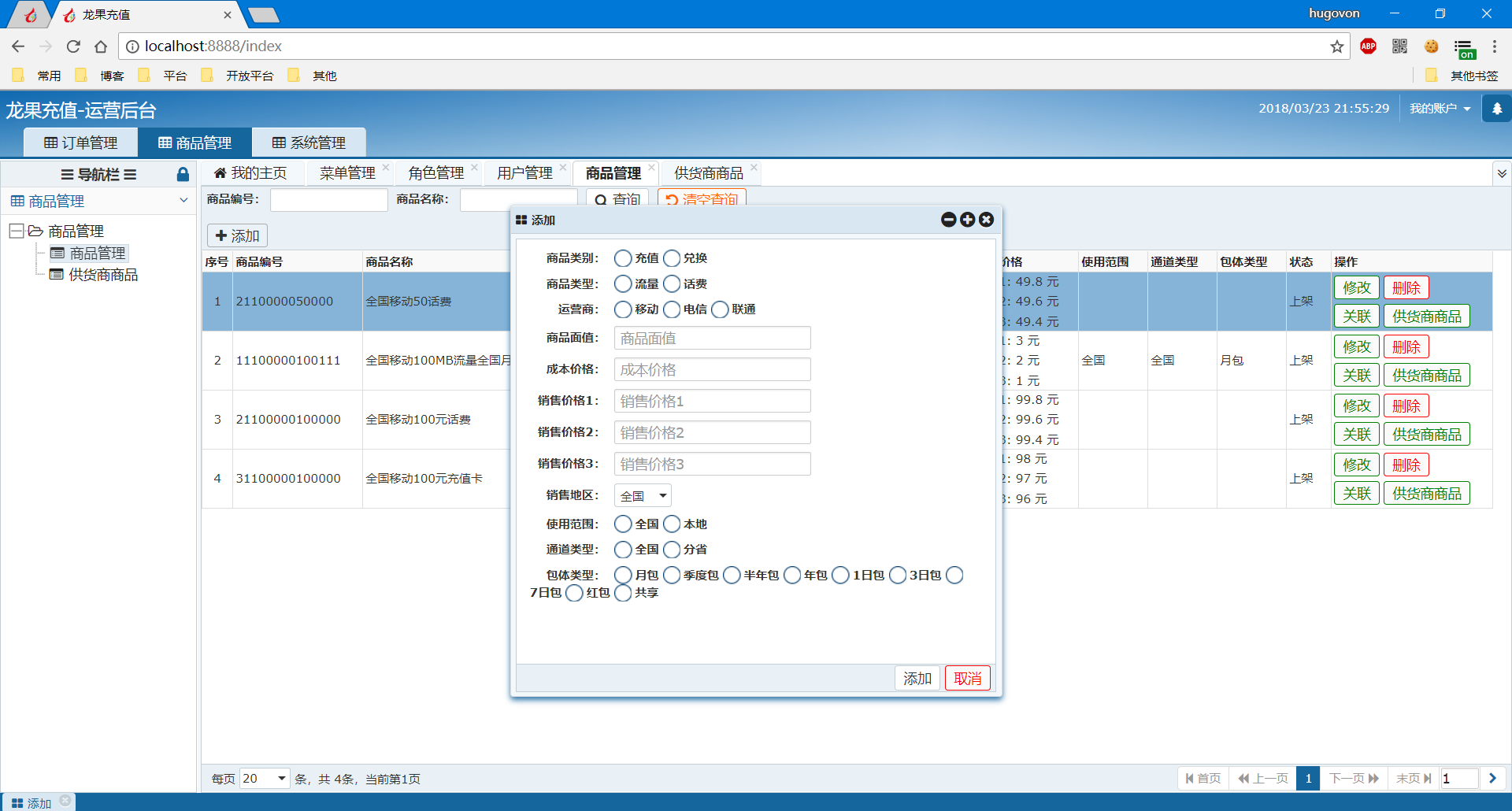Switch to 菜单管理 tab
This screenshot has width=1512, height=811.
click(347, 173)
